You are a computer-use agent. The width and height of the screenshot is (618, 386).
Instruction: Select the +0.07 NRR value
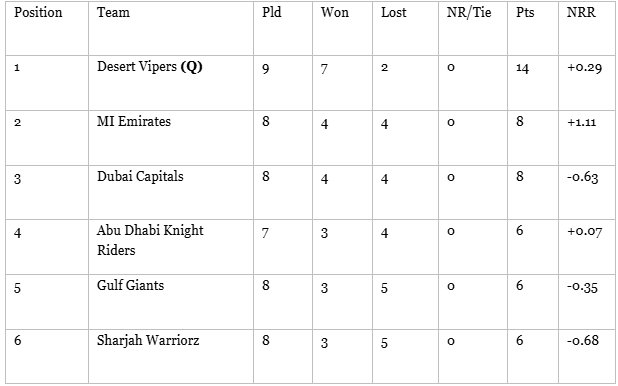point(584,231)
